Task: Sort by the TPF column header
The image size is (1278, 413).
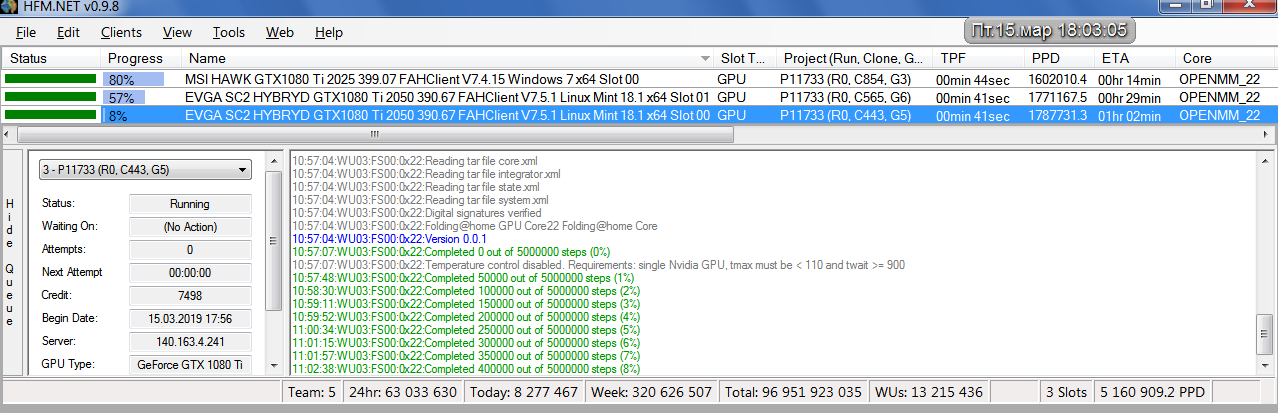Action: tap(977, 59)
